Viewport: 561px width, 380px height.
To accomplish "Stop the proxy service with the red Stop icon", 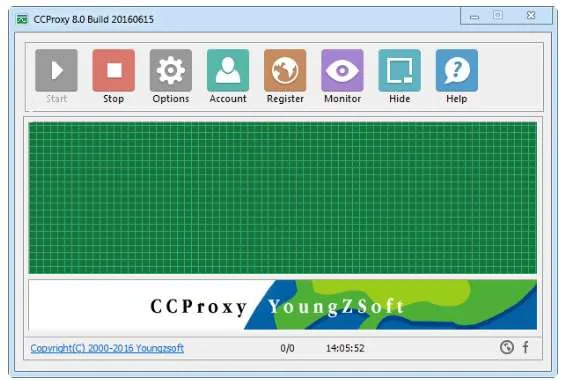I will (114, 70).
